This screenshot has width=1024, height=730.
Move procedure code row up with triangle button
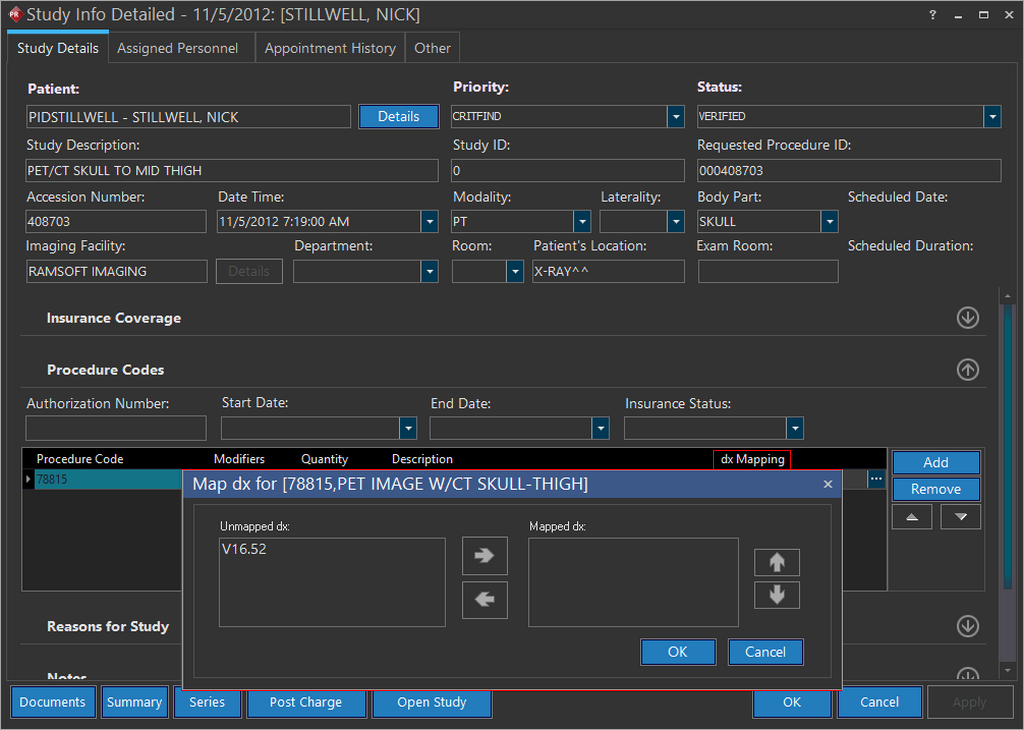click(x=911, y=517)
